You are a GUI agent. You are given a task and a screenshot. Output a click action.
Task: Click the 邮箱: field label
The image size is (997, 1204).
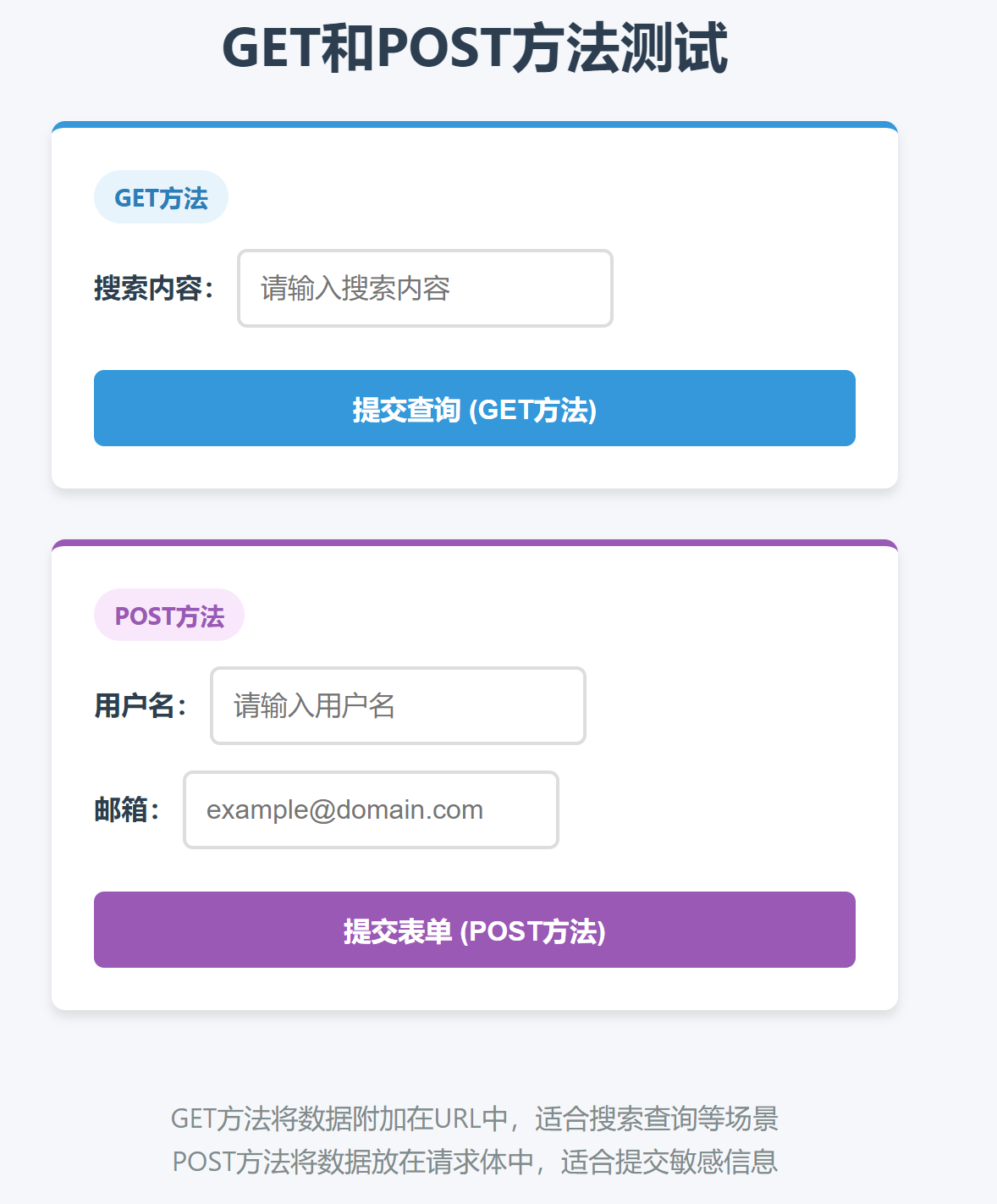pos(127,809)
